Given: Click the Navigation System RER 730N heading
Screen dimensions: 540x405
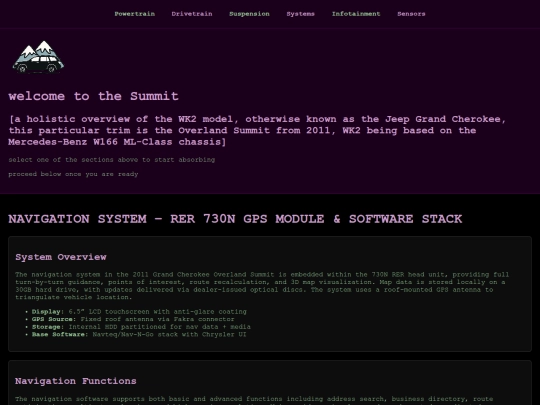Looking at the screenshot, I should click(x=235, y=219).
